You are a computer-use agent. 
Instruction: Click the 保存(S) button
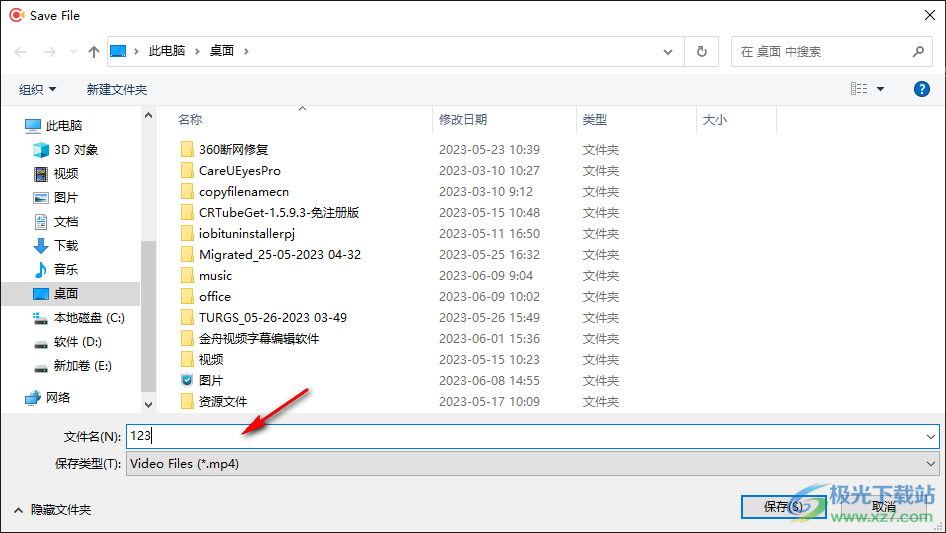click(783, 507)
